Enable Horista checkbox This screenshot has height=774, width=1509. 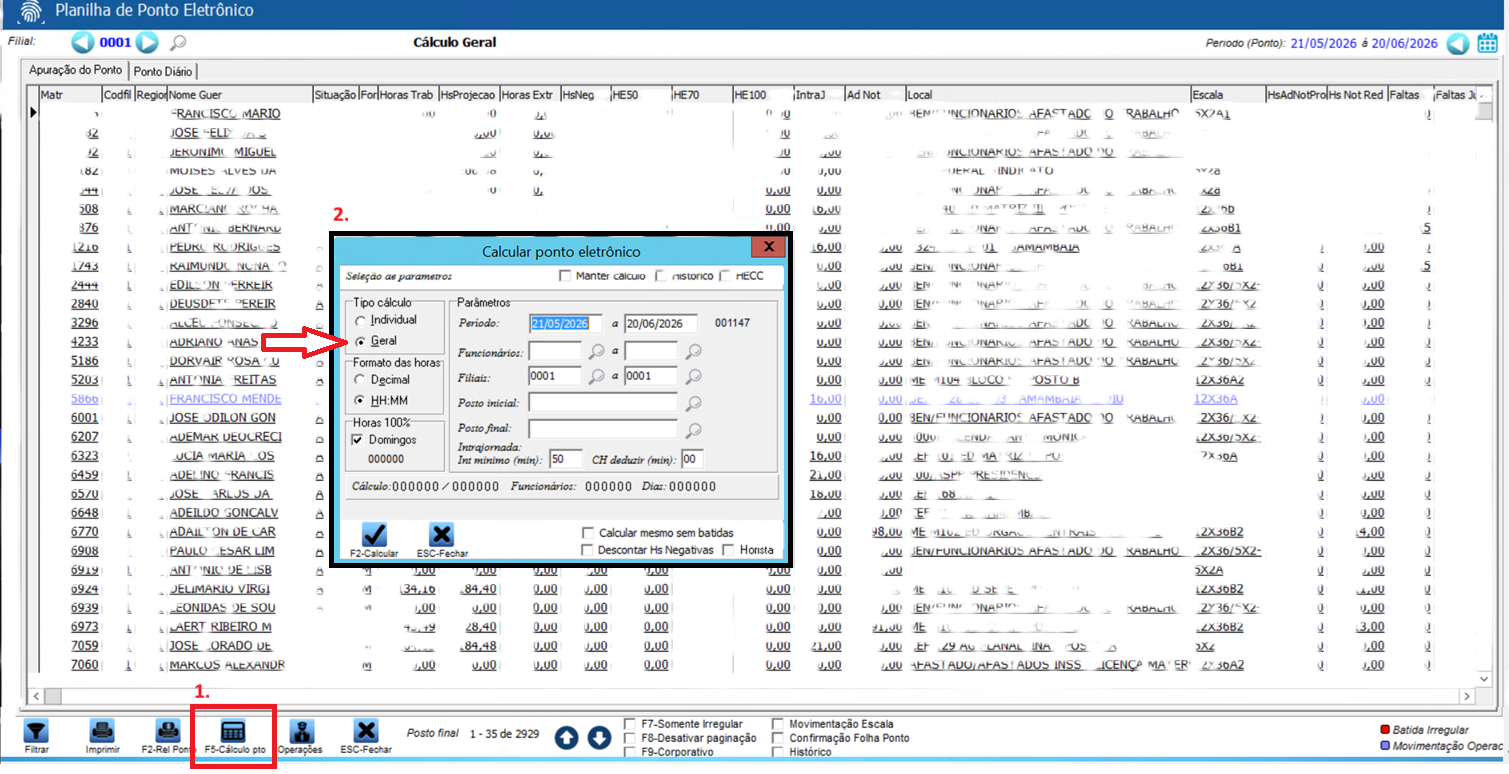point(729,550)
